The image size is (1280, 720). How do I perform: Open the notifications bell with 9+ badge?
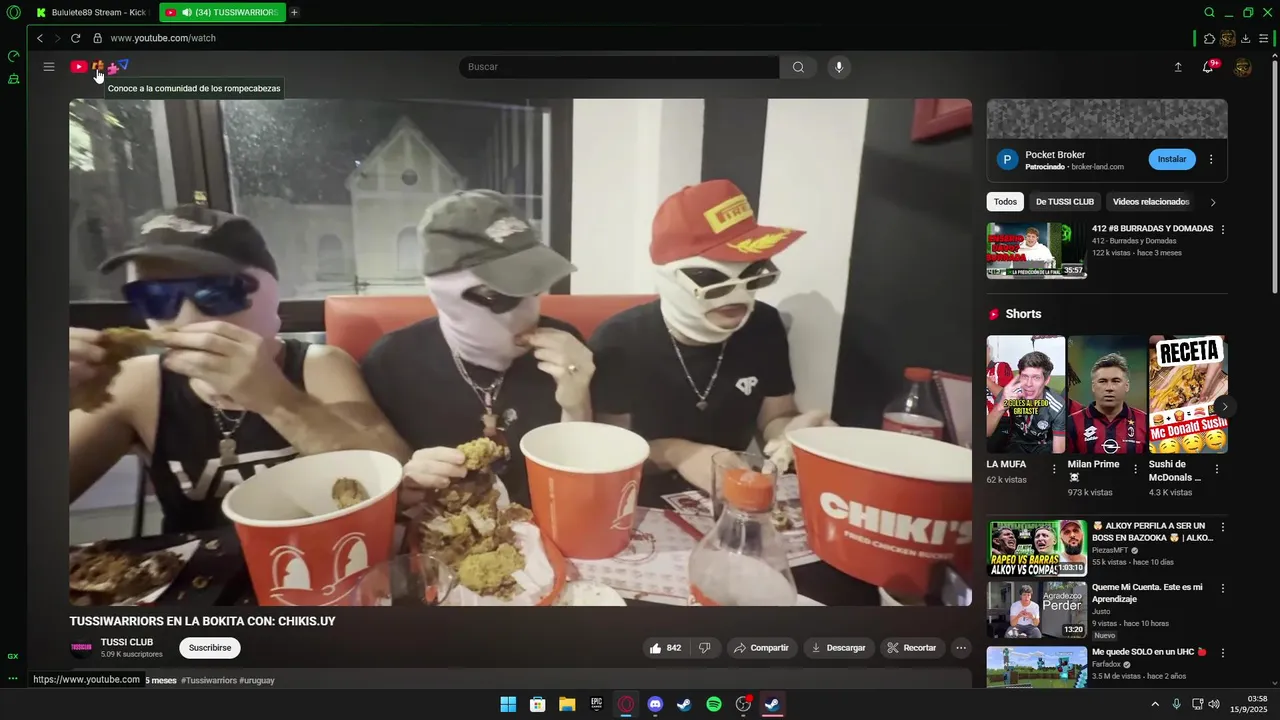coord(1208,67)
